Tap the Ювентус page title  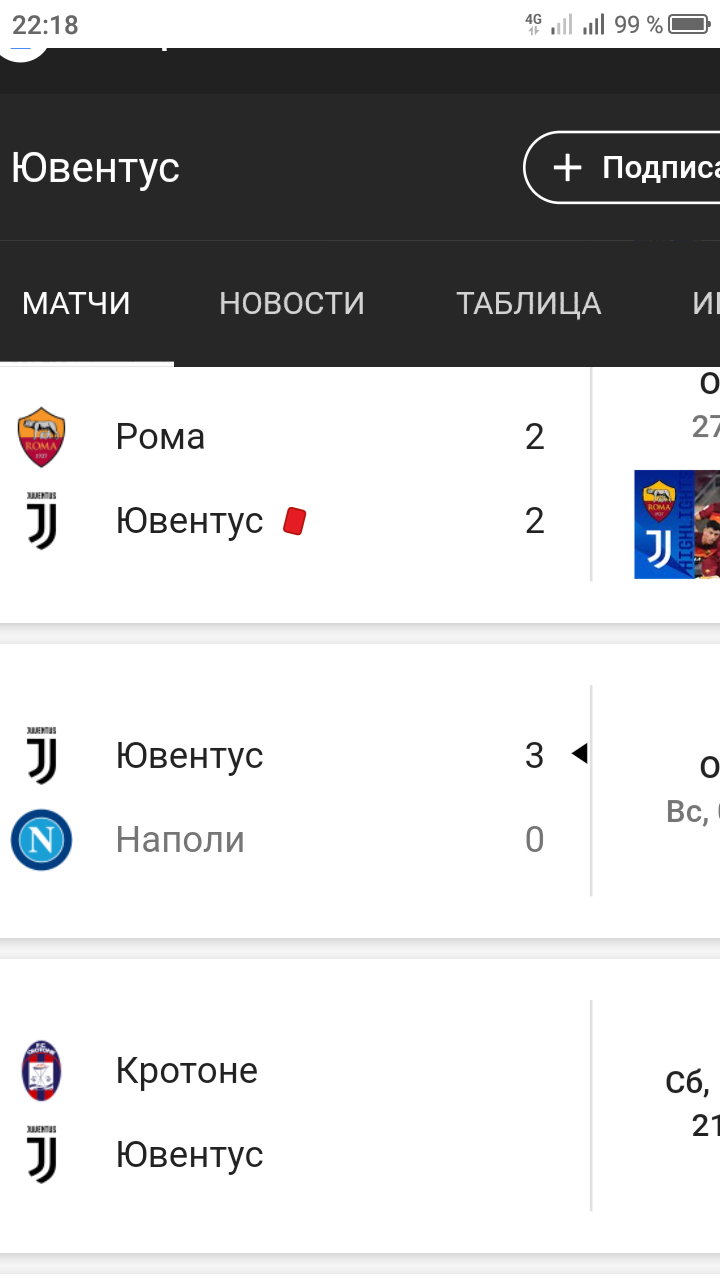[x=96, y=167]
